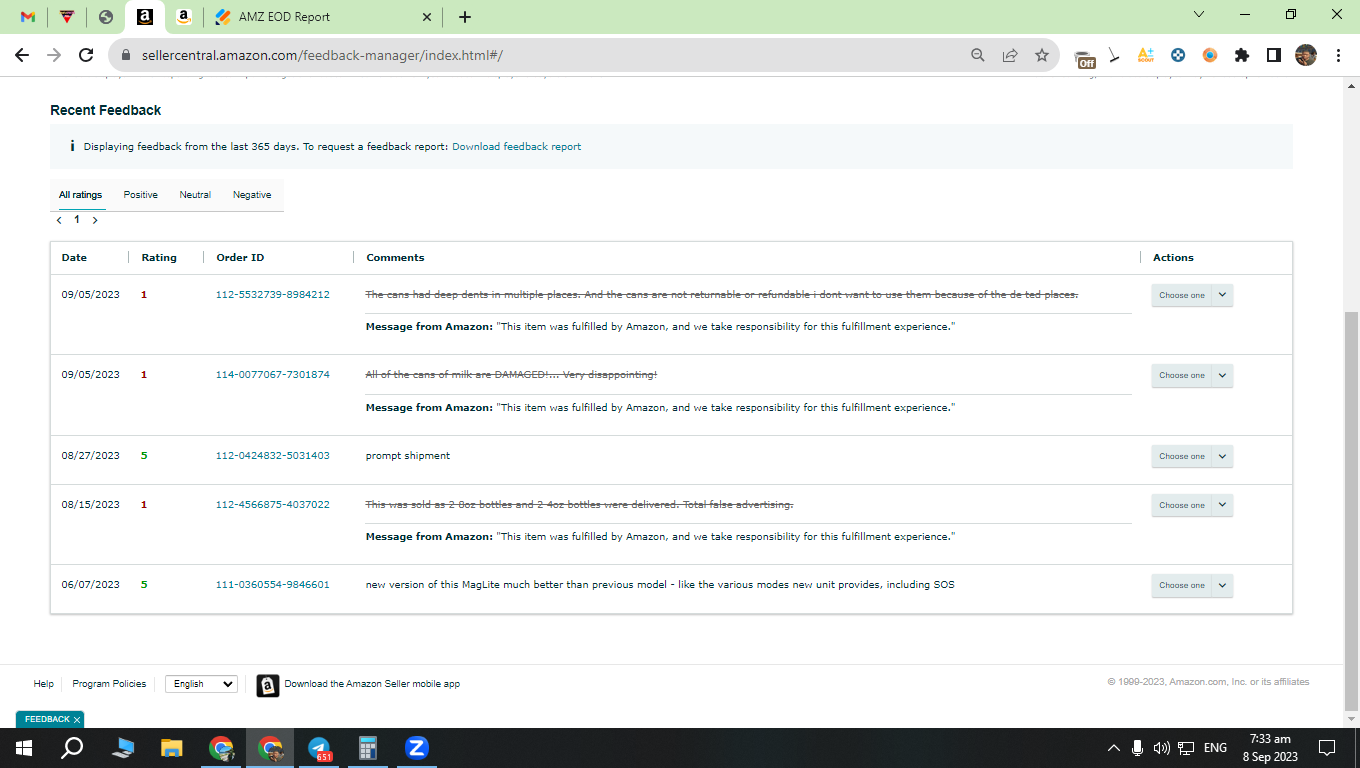
Task: Open Zalo from the taskbar
Action: tap(417, 747)
